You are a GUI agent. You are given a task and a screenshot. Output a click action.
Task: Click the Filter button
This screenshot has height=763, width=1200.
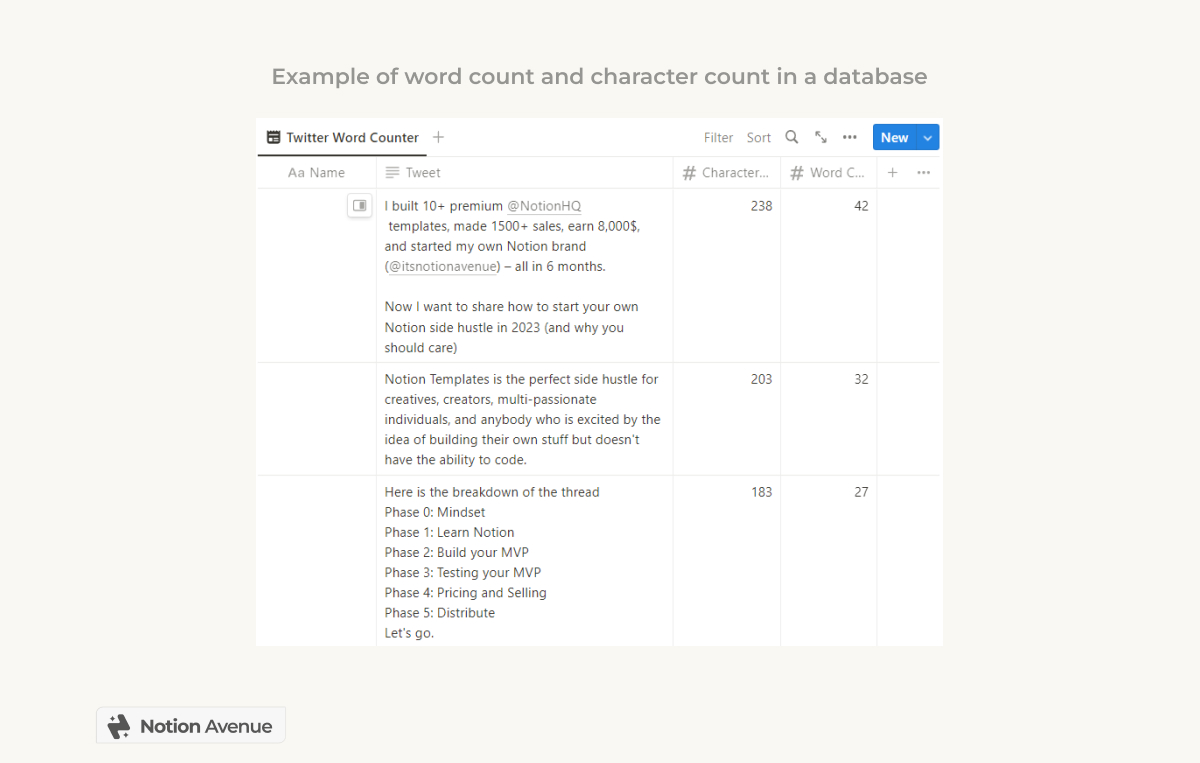[718, 137]
